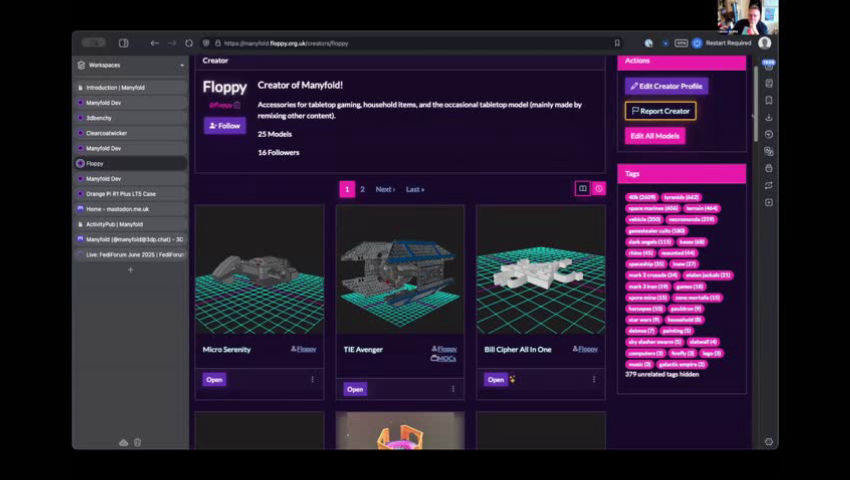Click the Edit Creator Profile button
850x480 pixels.
tap(666, 86)
